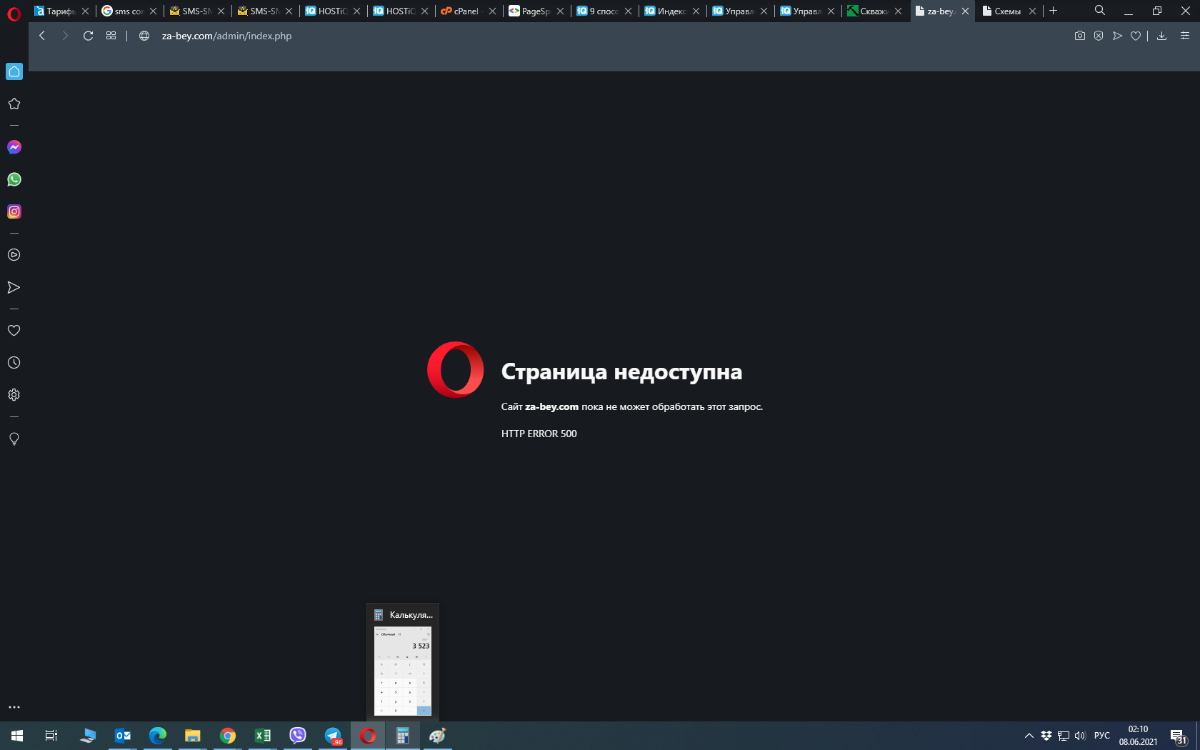Open bookmarks heart in the sidebar

(x=14, y=331)
